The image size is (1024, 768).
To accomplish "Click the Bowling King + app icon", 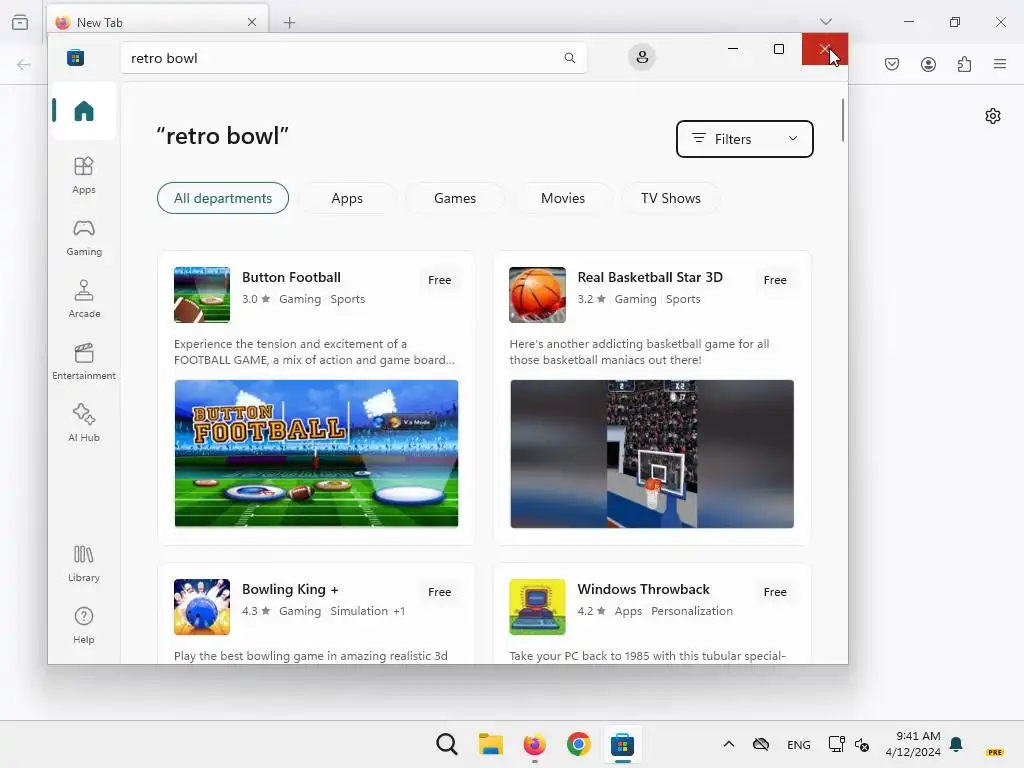I will coord(202,607).
